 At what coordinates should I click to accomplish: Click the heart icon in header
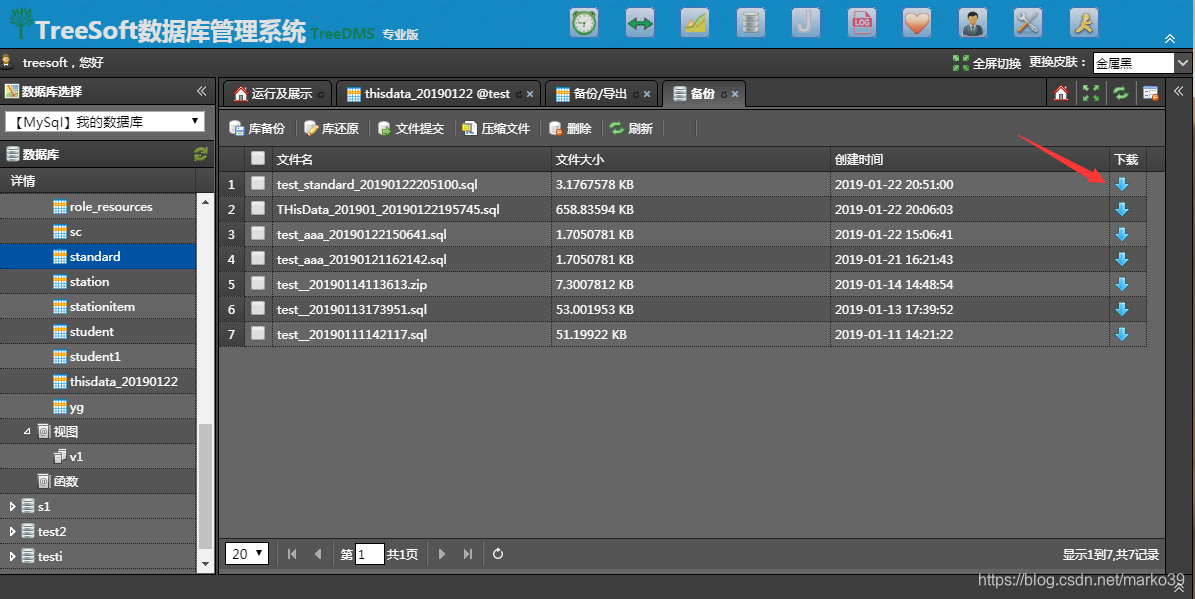[917, 23]
